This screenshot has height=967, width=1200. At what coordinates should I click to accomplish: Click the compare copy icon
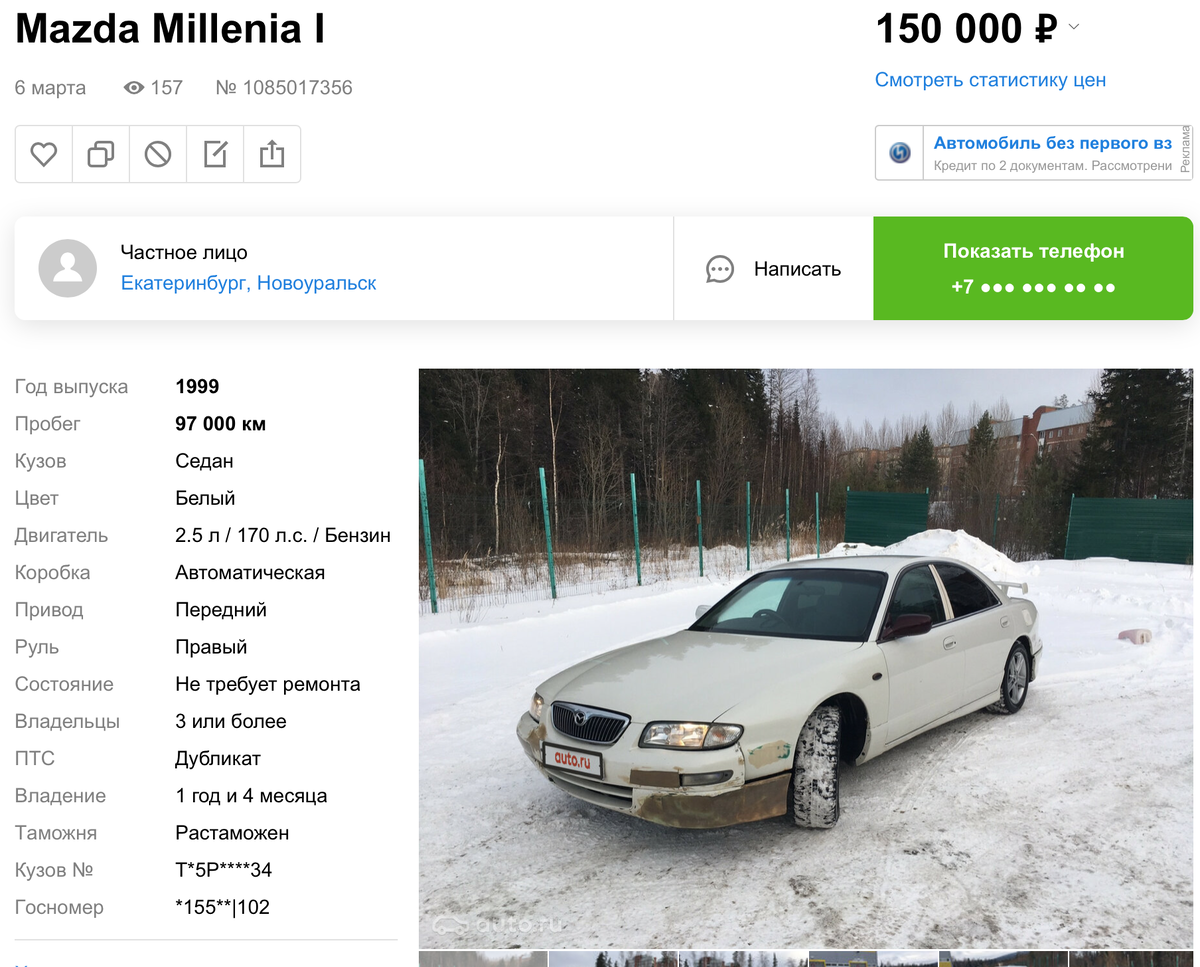[x=101, y=154]
